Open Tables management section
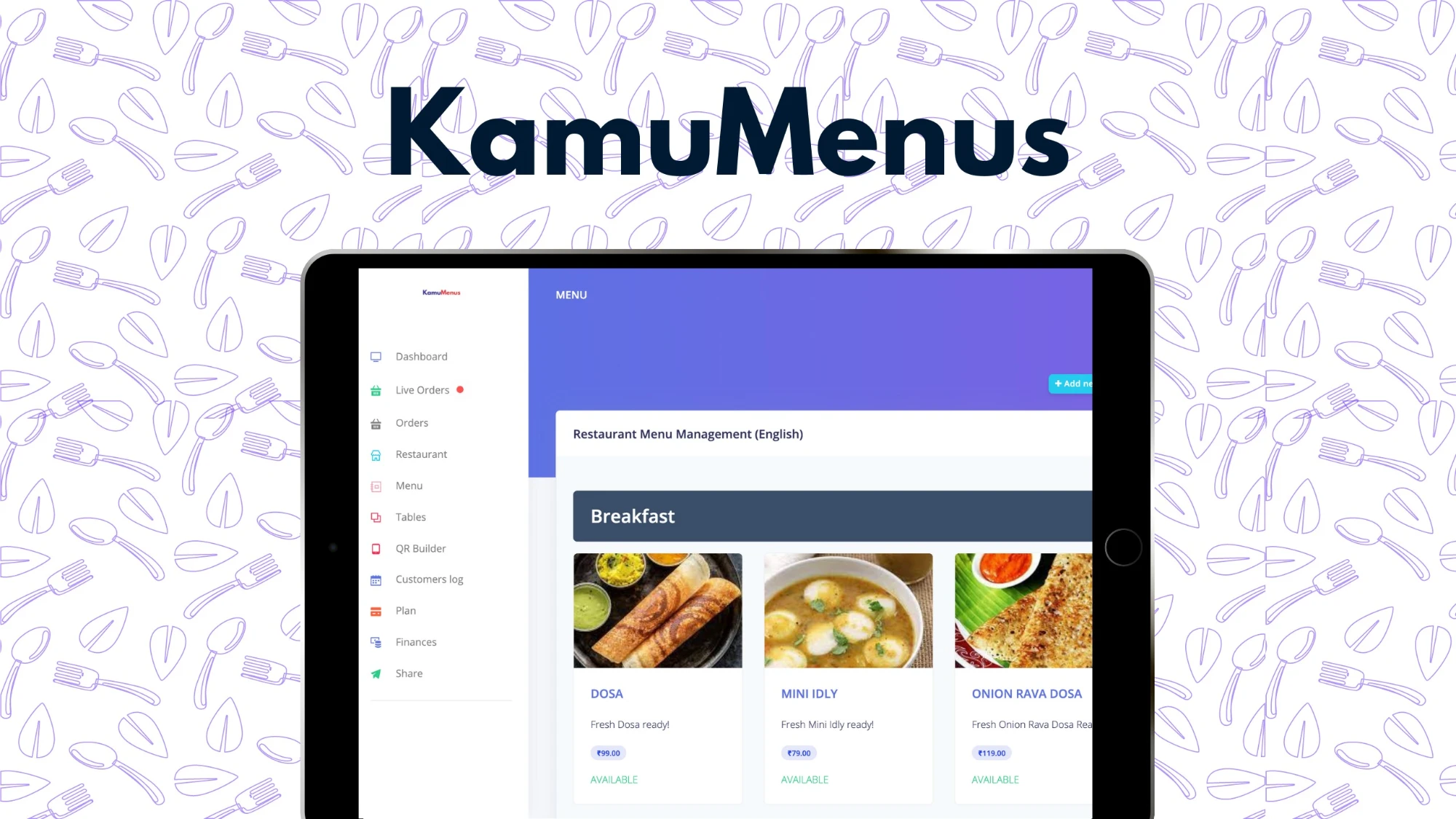The width and height of the screenshot is (1456, 819). (x=411, y=517)
